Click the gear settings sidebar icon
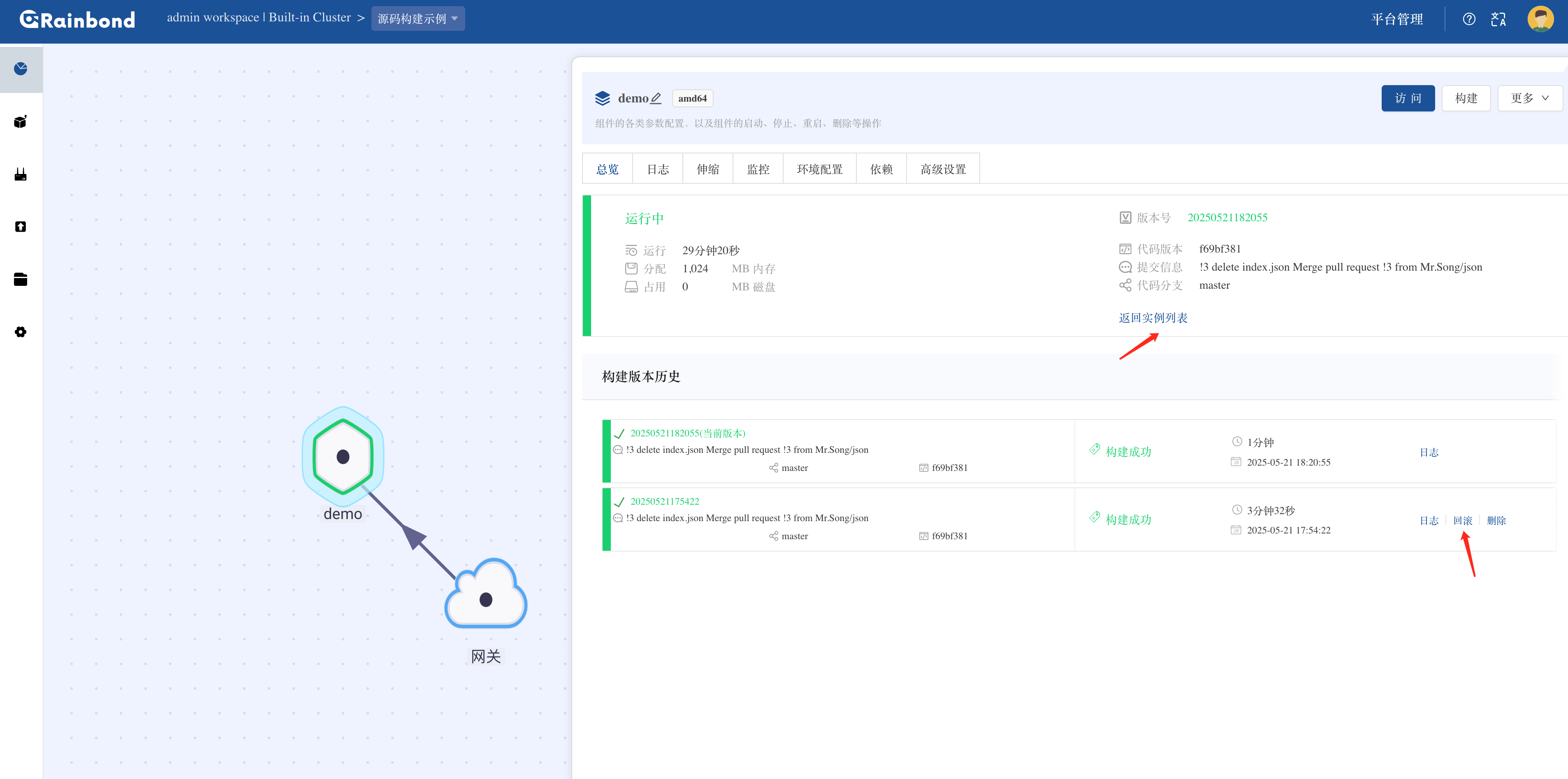Screen dimensions: 1568x779 coord(21,332)
